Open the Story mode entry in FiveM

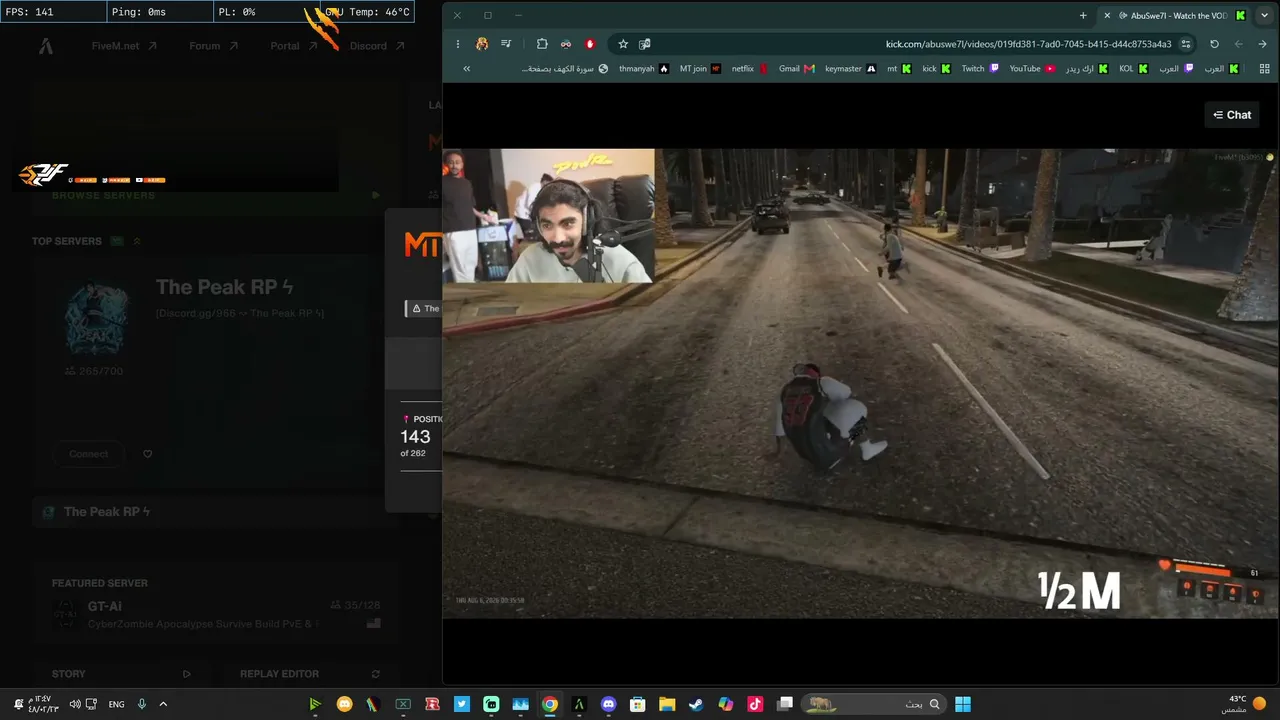(x=120, y=674)
